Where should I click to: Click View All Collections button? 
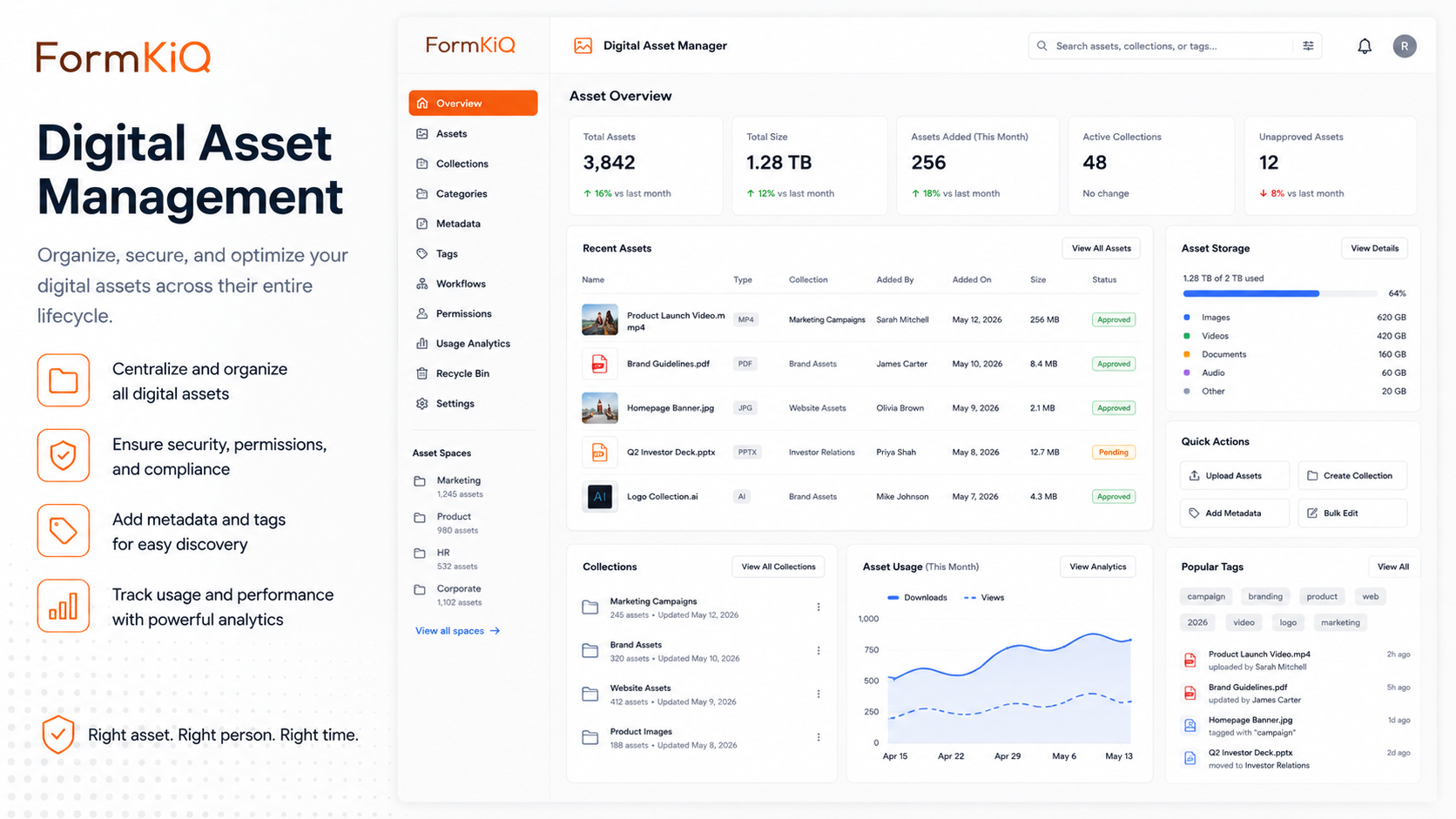[x=778, y=567]
